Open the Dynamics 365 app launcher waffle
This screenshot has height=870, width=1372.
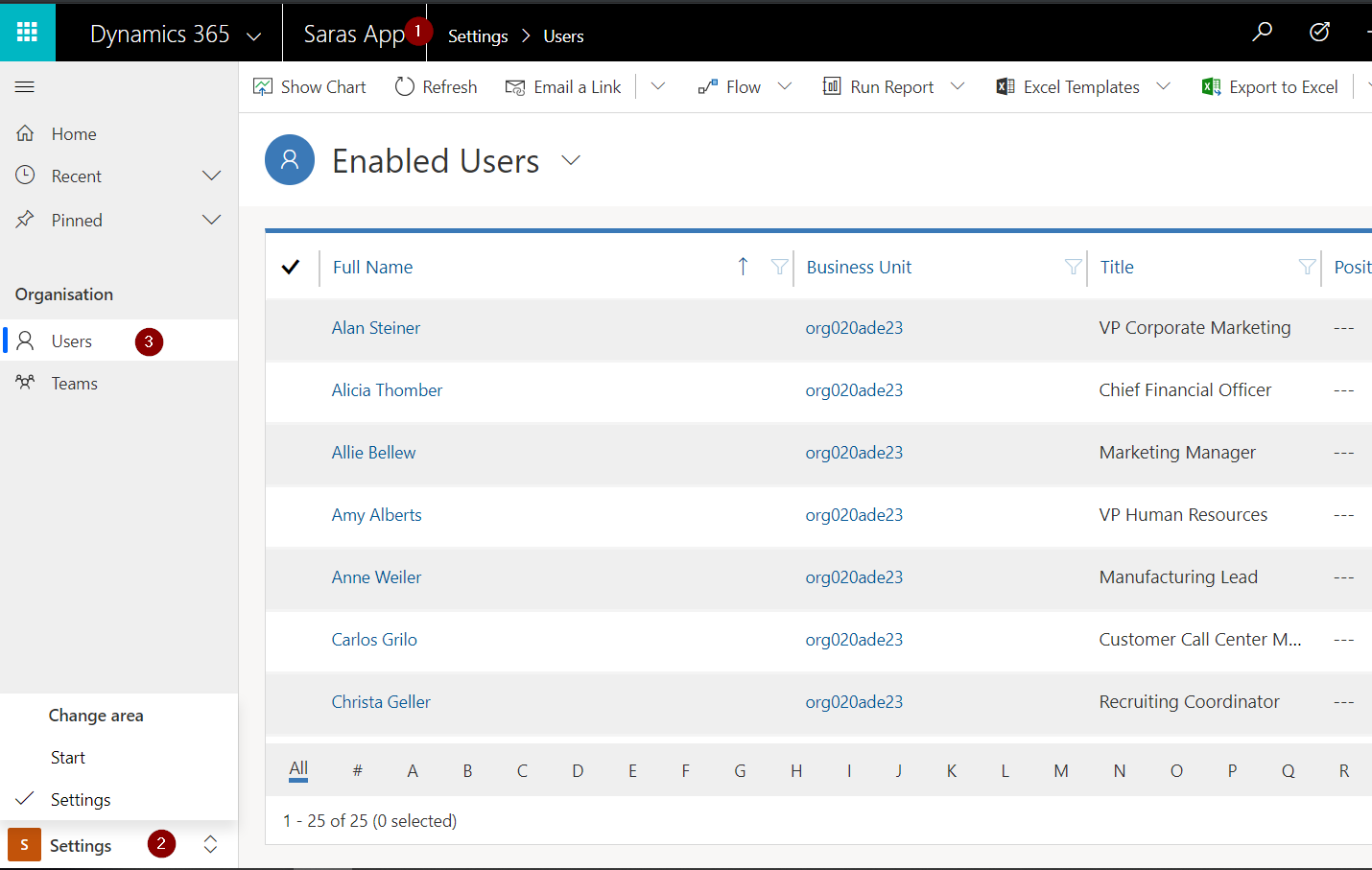click(x=27, y=33)
